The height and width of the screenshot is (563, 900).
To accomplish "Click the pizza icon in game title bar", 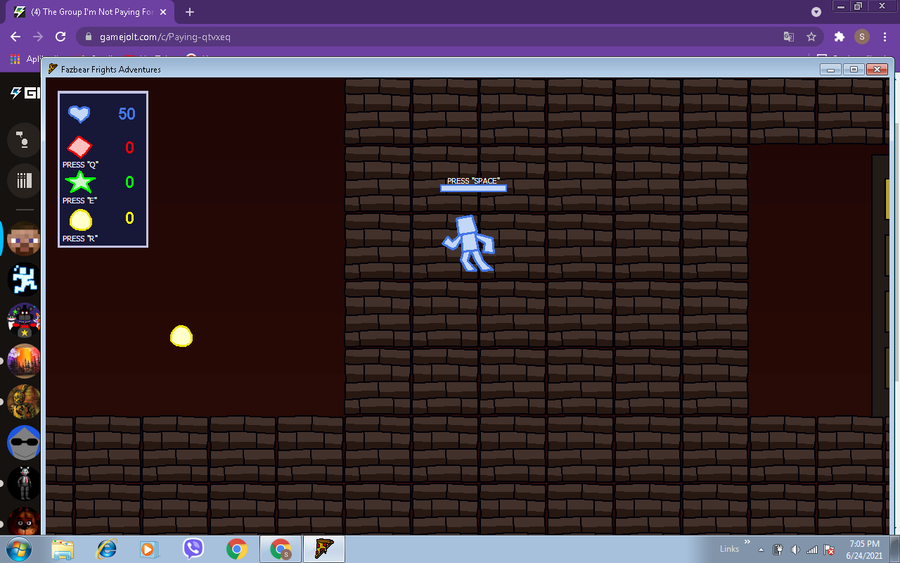I will tap(53, 69).
